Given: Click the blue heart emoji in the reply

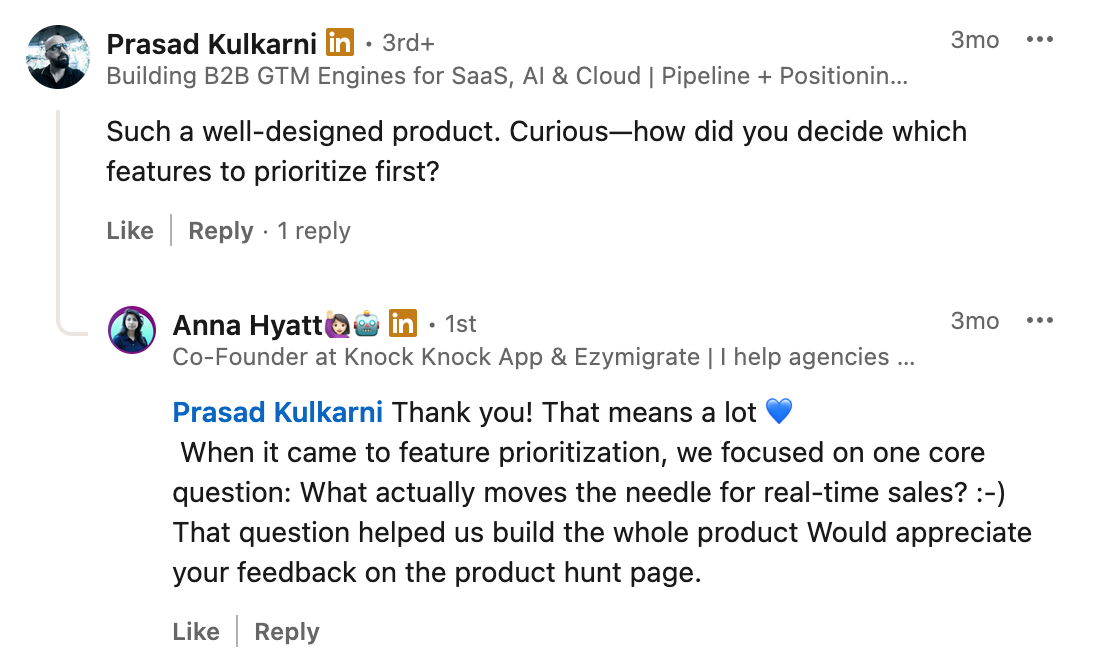Looking at the screenshot, I should tap(780, 410).
